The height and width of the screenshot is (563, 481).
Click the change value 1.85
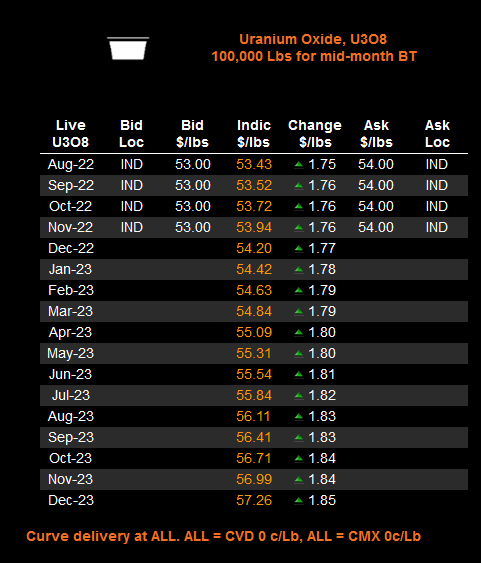coord(322,501)
